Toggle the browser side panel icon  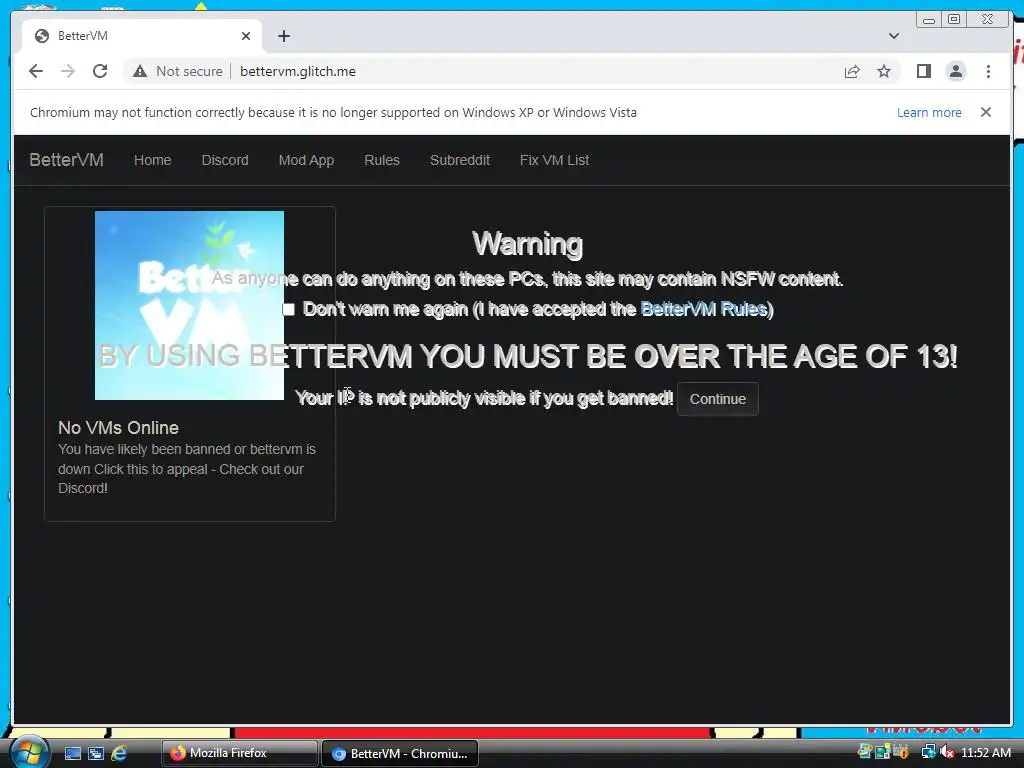click(923, 71)
